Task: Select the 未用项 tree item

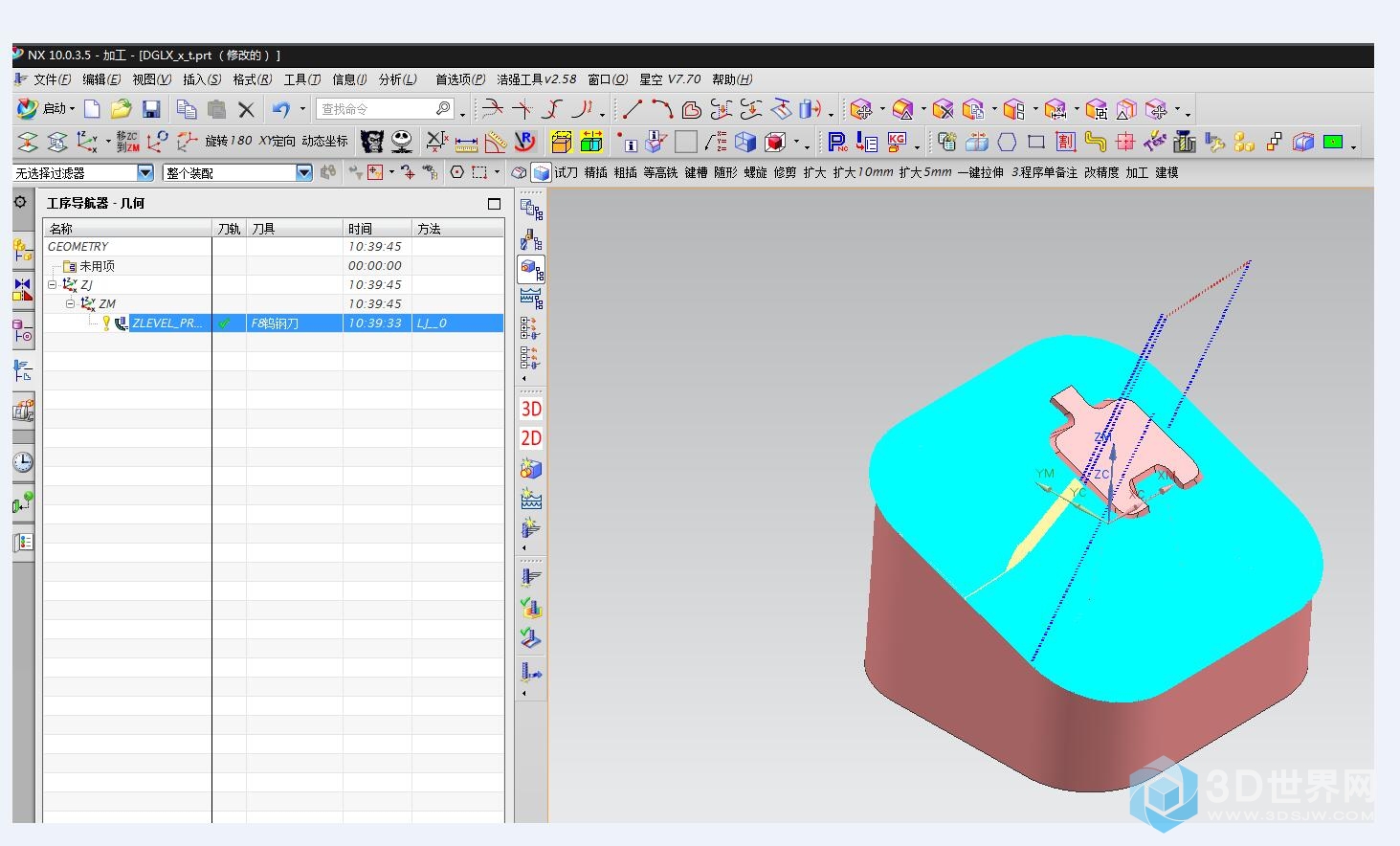Action: pyautogui.click(x=97, y=266)
